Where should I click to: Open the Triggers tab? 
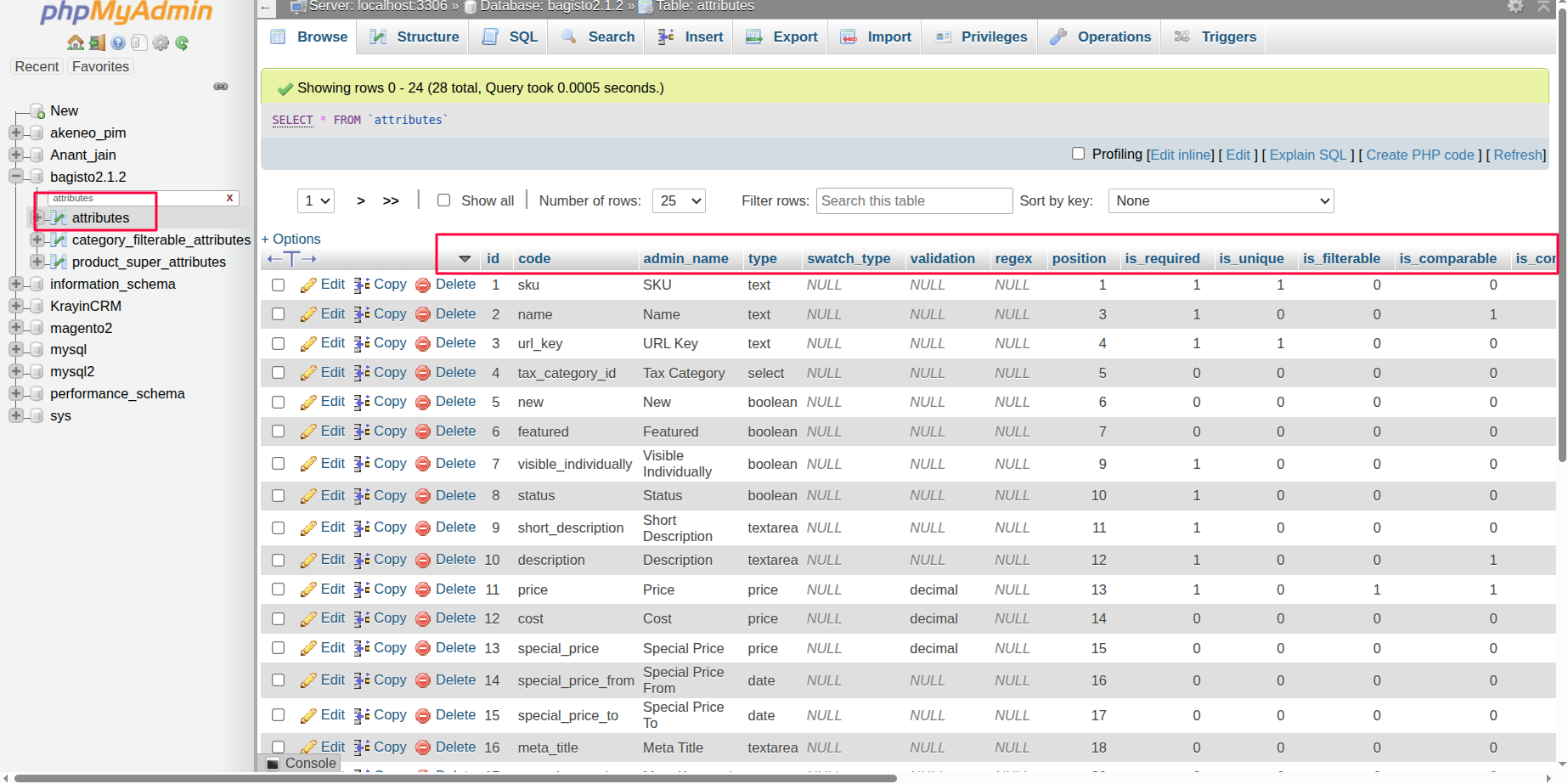click(1215, 37)
